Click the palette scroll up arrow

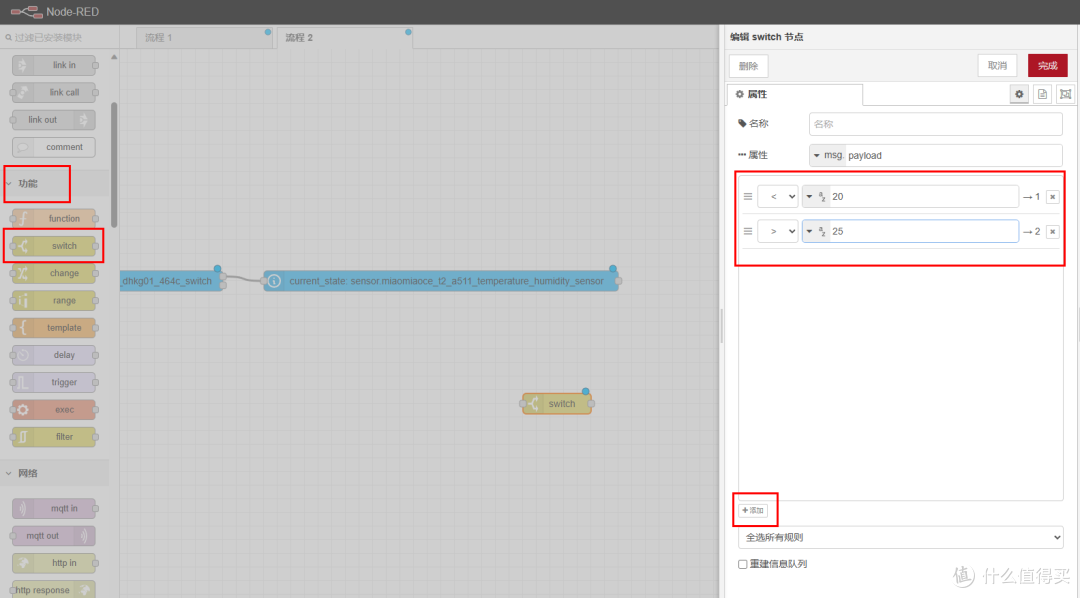[114, 57]
